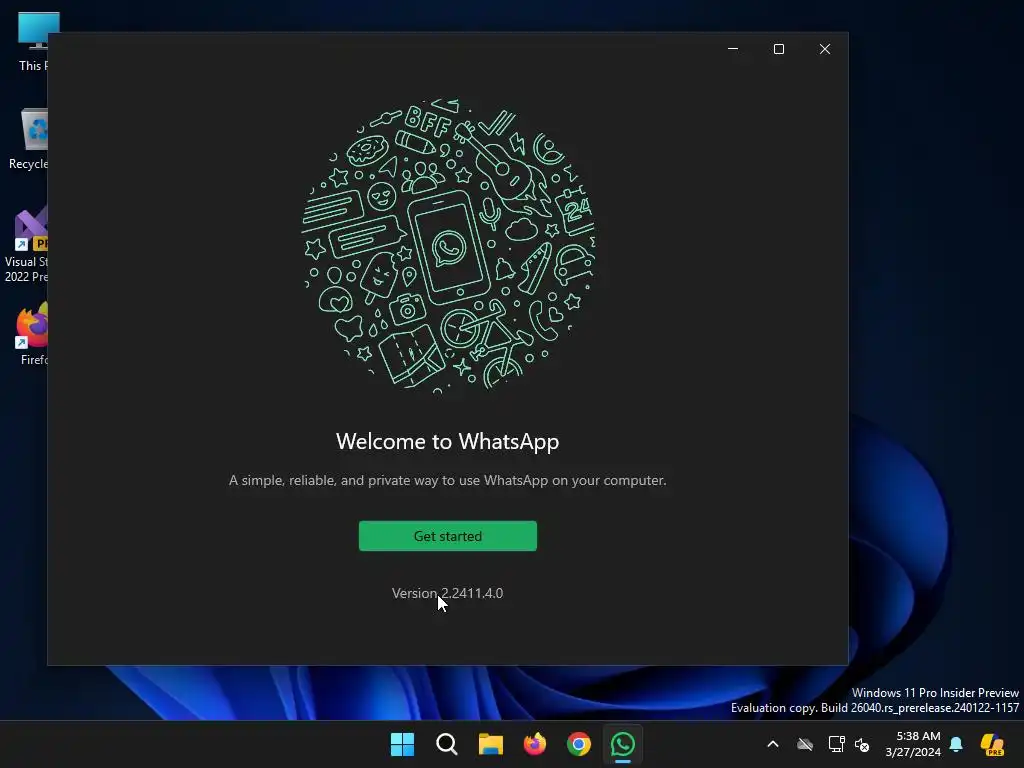The height and width of the screenshot is (768, 1024).
Task: Select the Recycle Bin desktop icon
Action: [28, 139]
